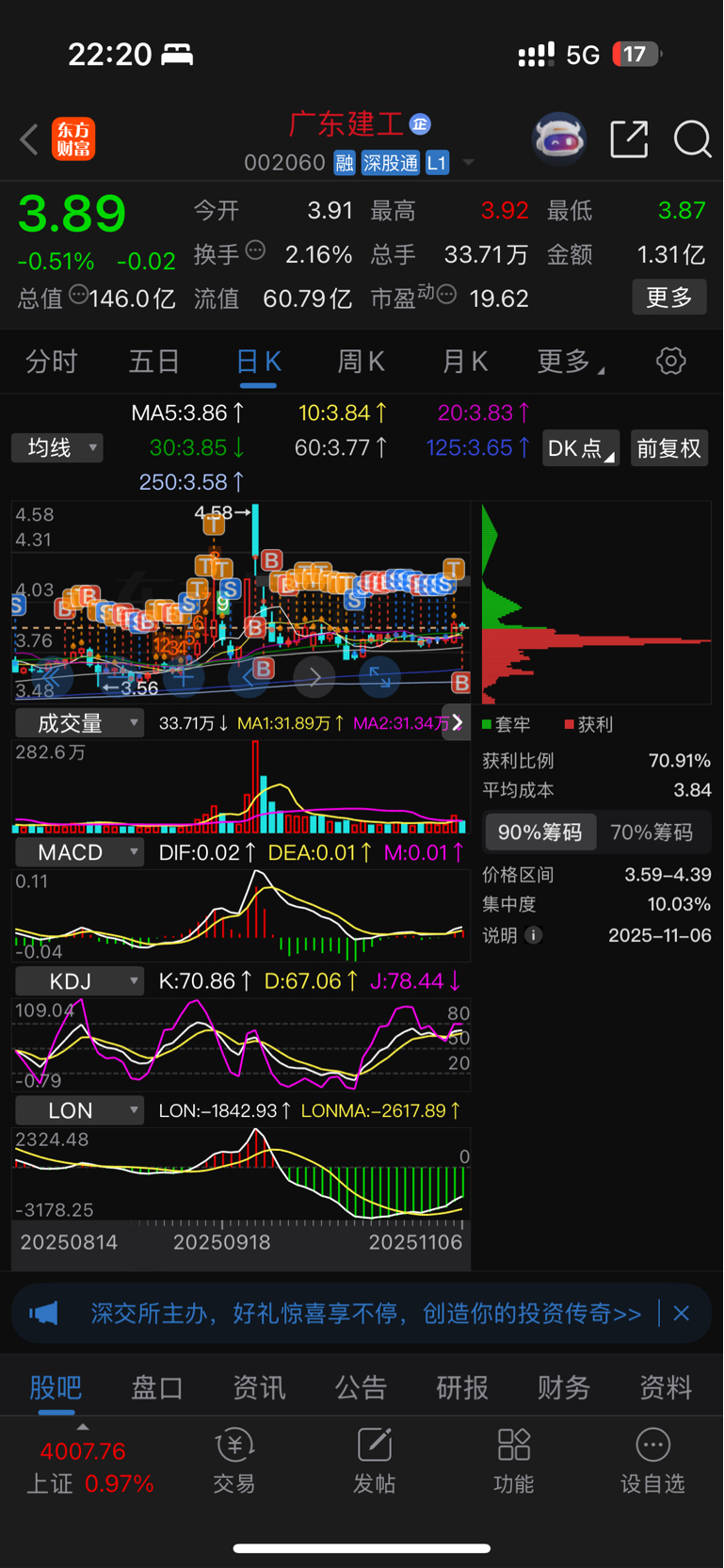Open 财务 tab
Screen dimensions: 724x1568
coord(564,1387)
